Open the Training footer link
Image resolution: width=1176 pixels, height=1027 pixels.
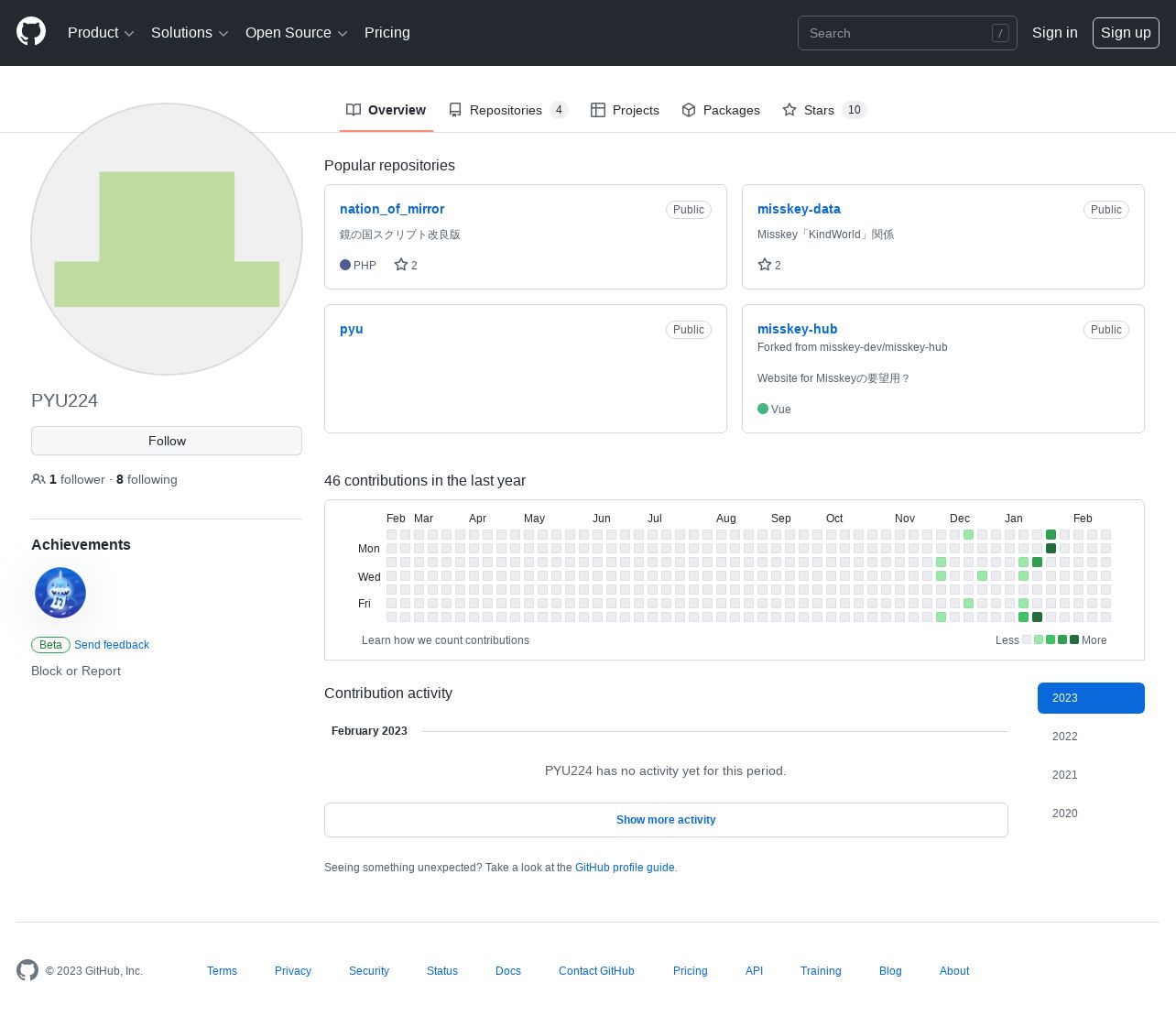821,971
